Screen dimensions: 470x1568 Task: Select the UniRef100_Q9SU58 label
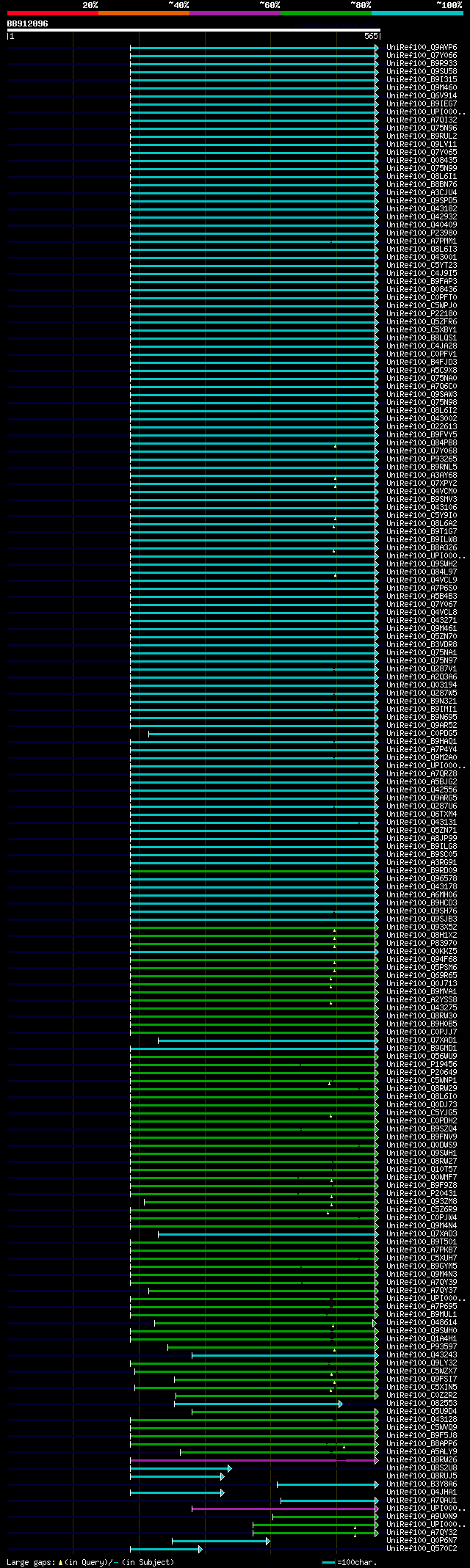pos(422,71)
